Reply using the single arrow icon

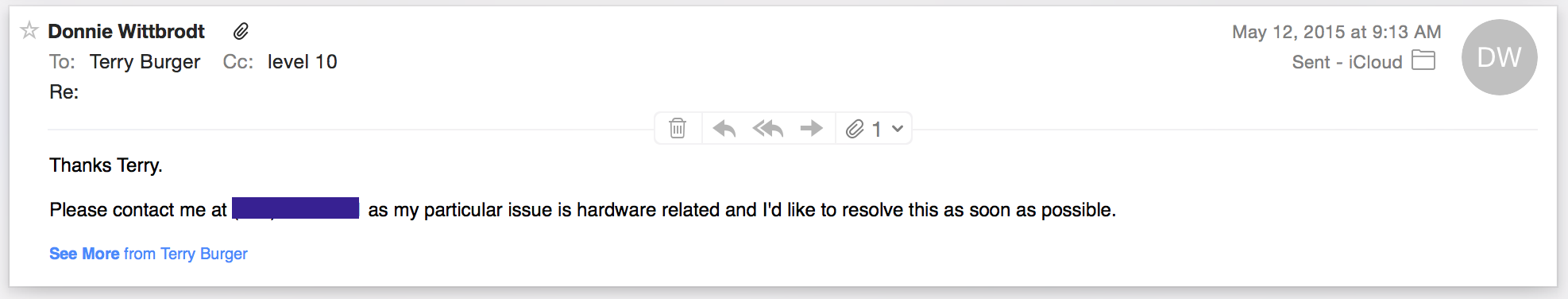(x=724, y=128)
